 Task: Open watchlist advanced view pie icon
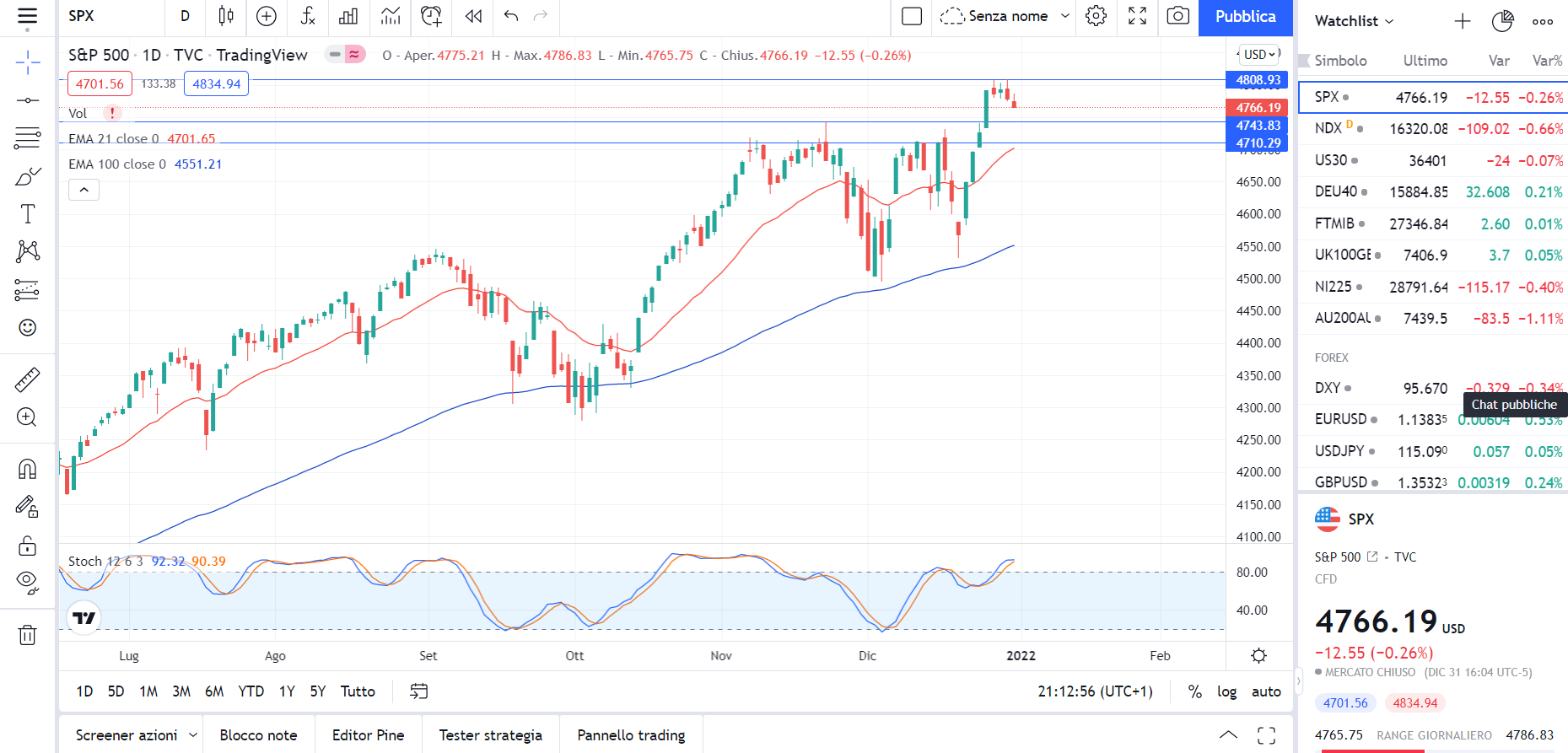[x=1502, y=21]
